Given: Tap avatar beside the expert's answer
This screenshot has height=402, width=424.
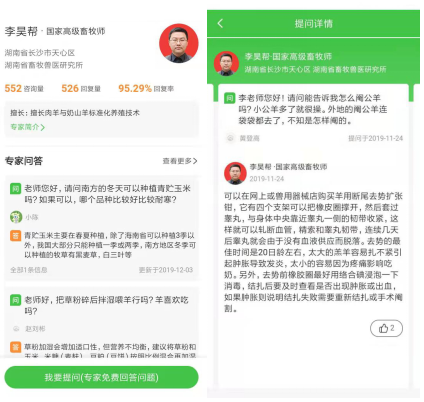Looking at the screenshot, I should click(x=235, y=173).
